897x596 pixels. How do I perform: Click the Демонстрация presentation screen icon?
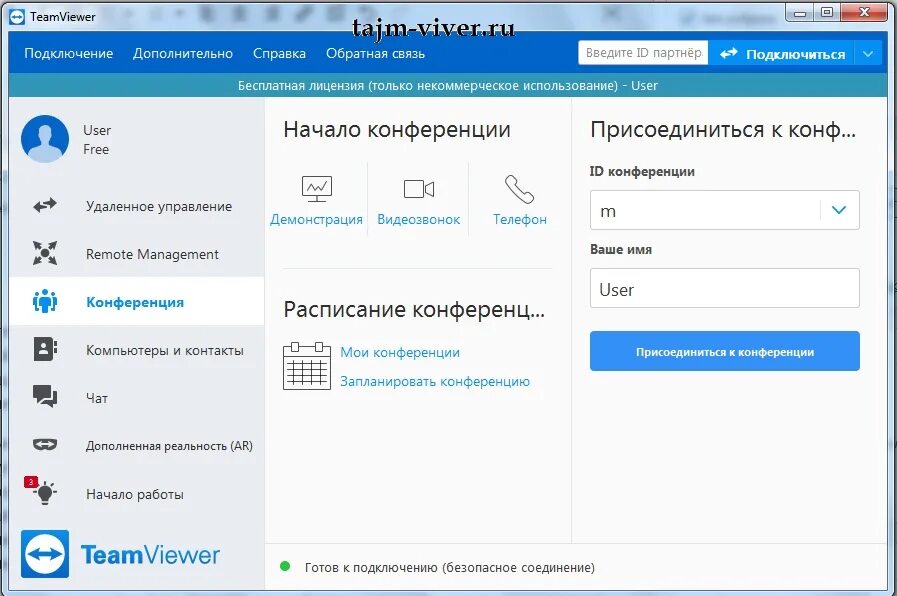coord(316,189)
